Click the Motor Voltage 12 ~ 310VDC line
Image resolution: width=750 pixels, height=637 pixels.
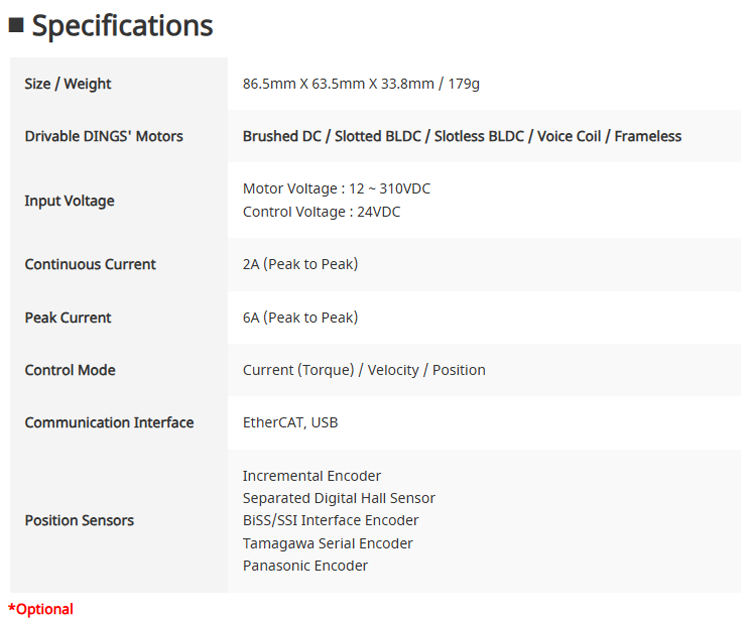click(336, 188)
